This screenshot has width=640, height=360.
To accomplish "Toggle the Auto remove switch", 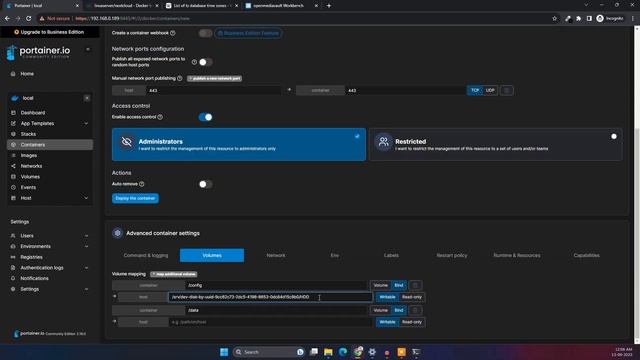I will tap(205, 184).
